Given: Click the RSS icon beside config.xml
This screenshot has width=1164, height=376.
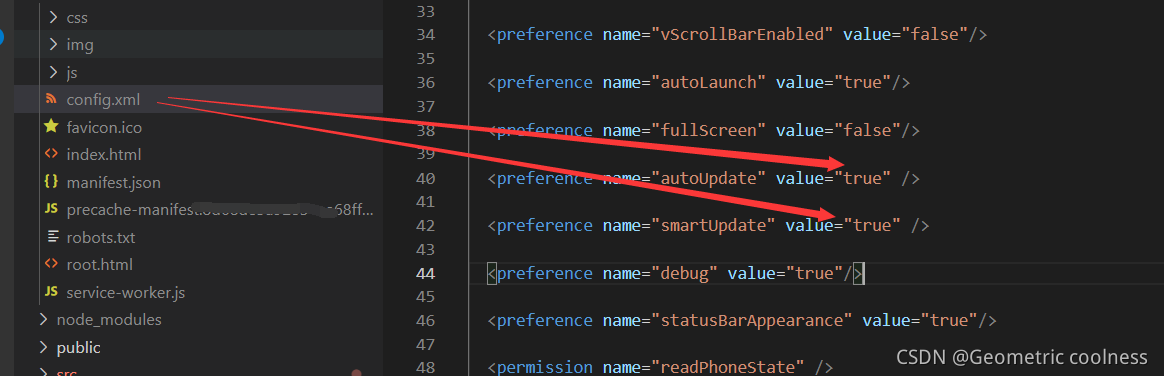Looking at the screenshot, I should pyautogui.click(x=51, y=99).
